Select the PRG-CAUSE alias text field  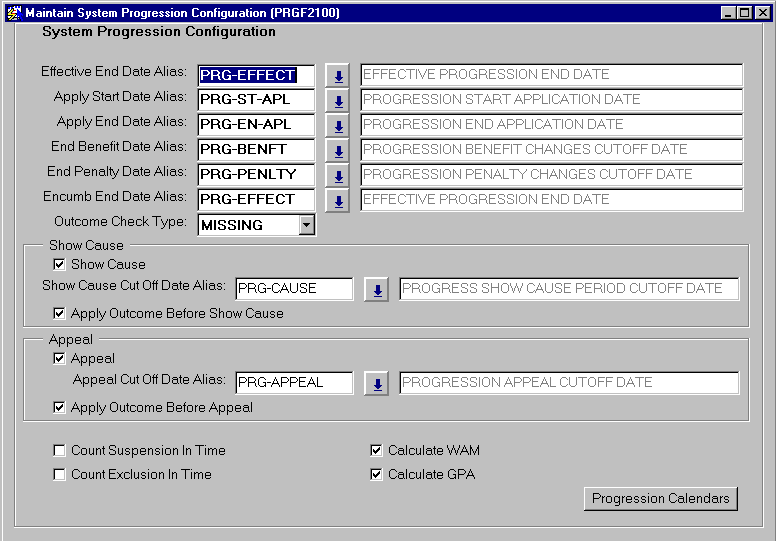point(294,289)
